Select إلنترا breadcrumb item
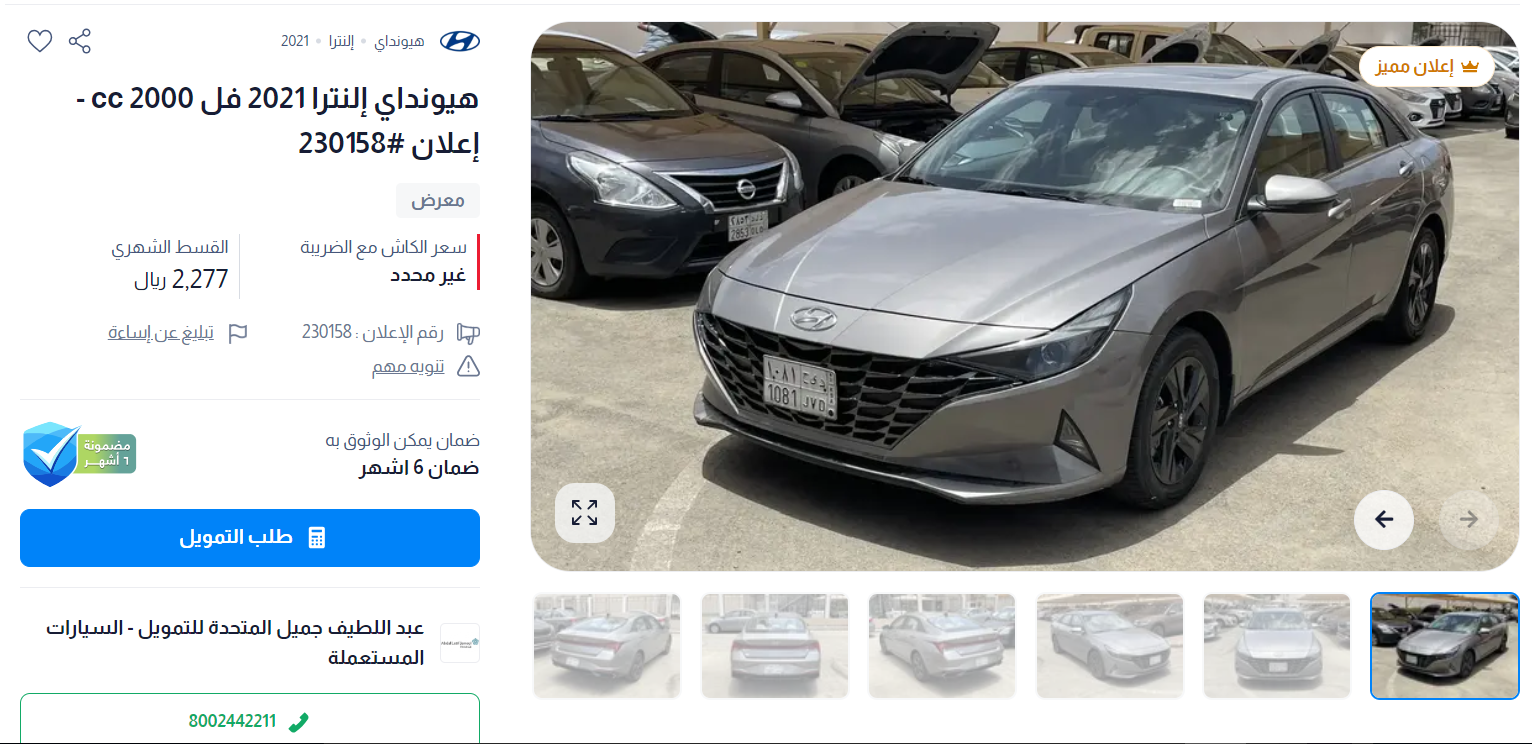Image resolution: width=1532 pixels, height=744 pixels. 345,41
